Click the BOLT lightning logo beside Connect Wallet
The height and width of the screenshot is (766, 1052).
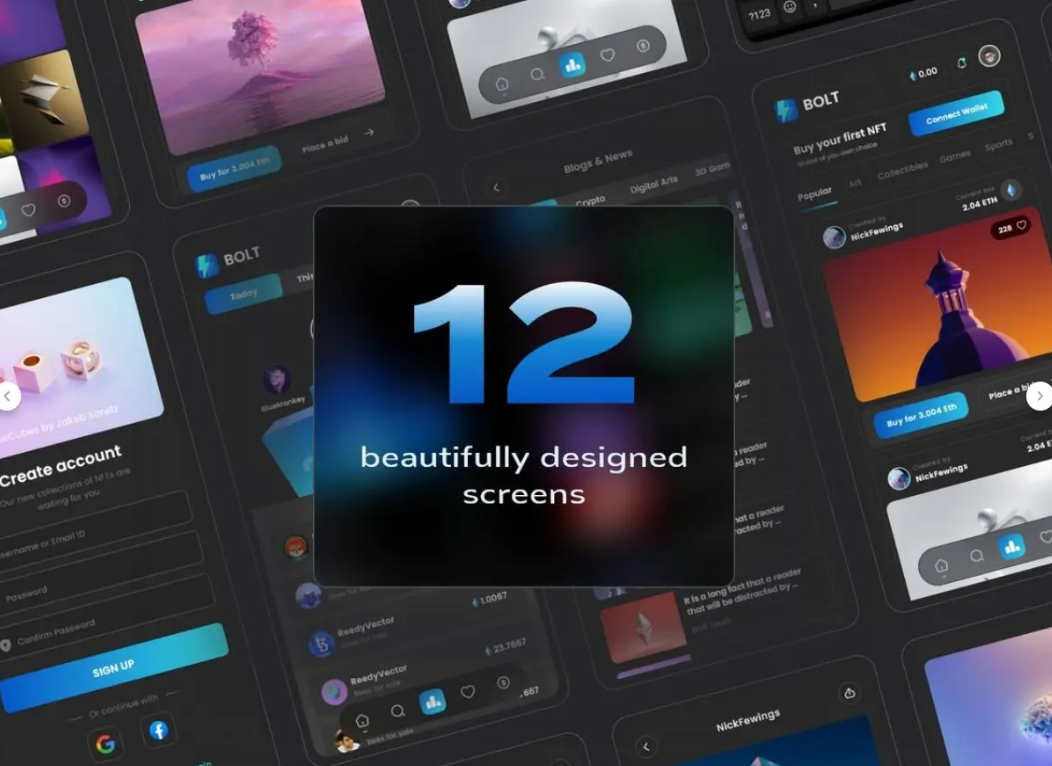pos(786,110)
